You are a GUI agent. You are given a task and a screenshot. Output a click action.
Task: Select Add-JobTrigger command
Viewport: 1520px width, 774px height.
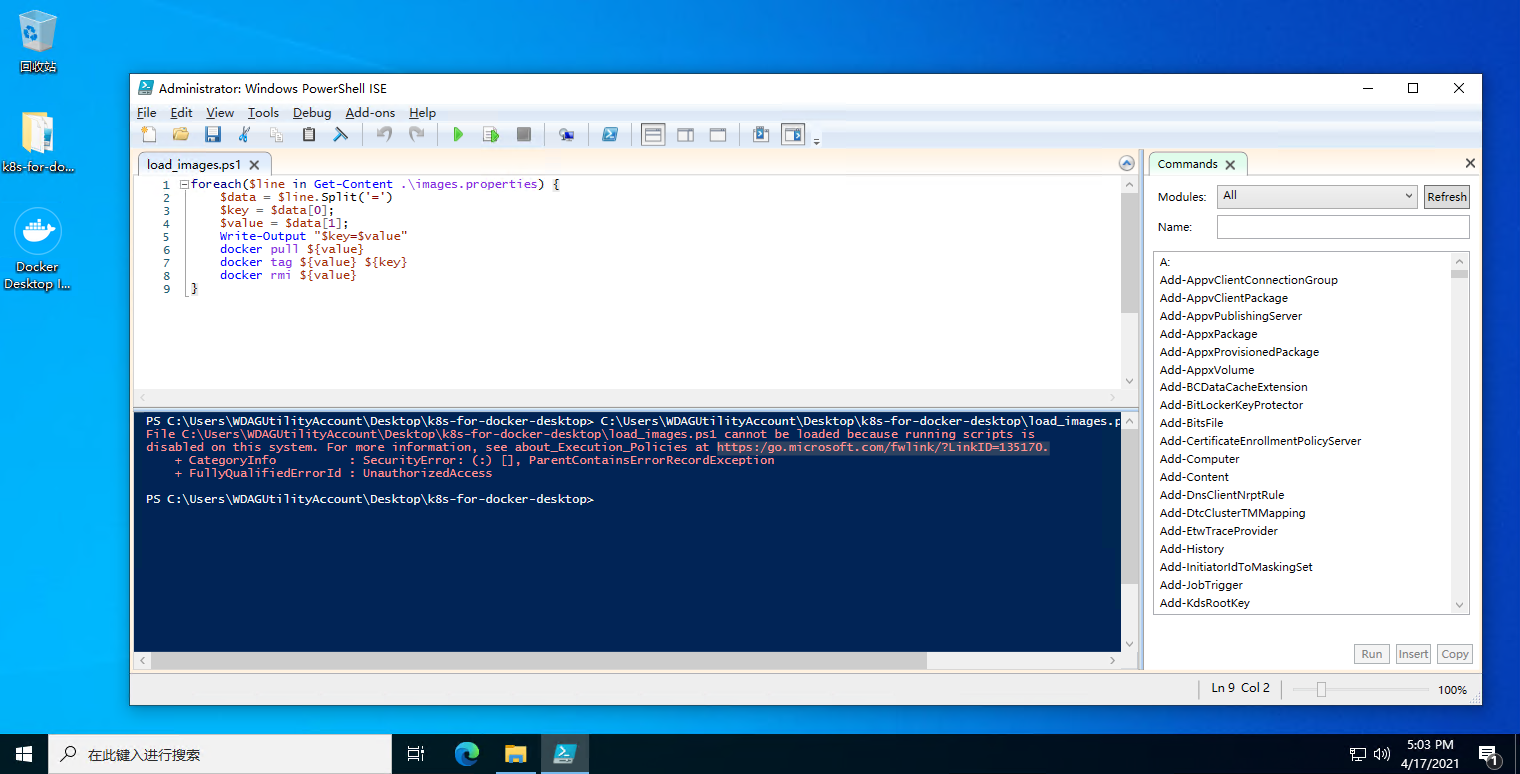[x=1201, y=585]
